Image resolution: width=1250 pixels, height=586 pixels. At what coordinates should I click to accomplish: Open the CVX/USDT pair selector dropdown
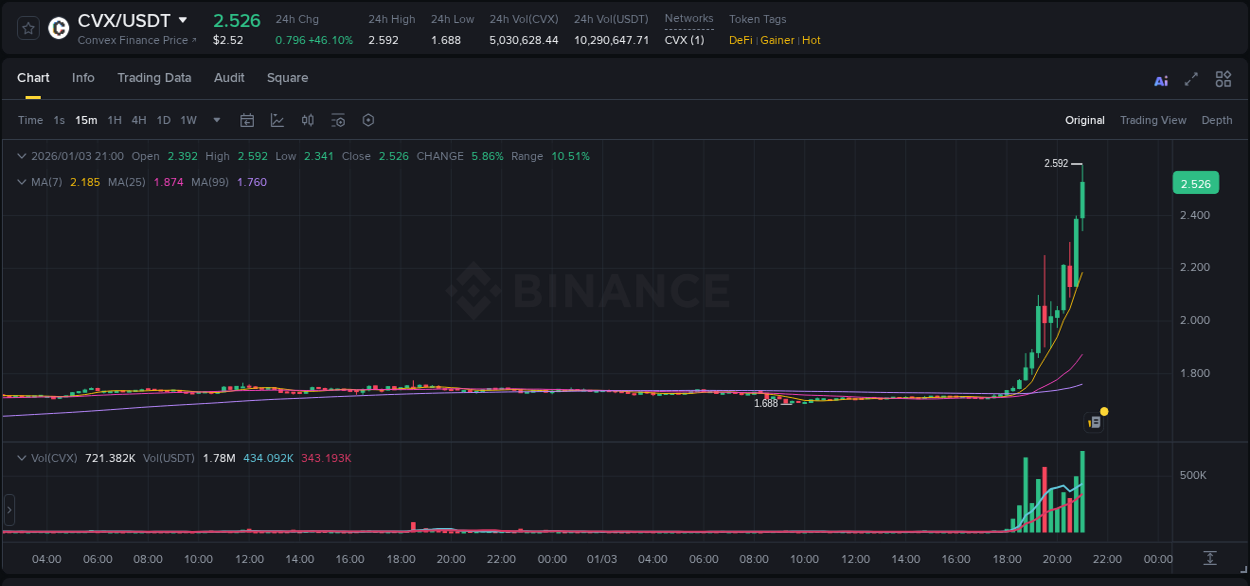pyautogui.click(x=182, y=19)
